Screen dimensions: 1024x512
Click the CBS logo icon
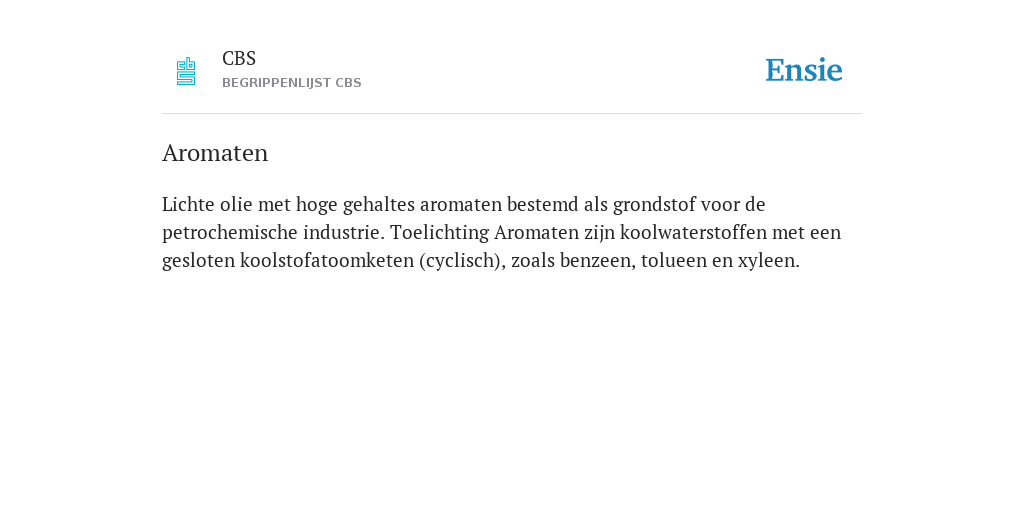(x=186, y=71)
